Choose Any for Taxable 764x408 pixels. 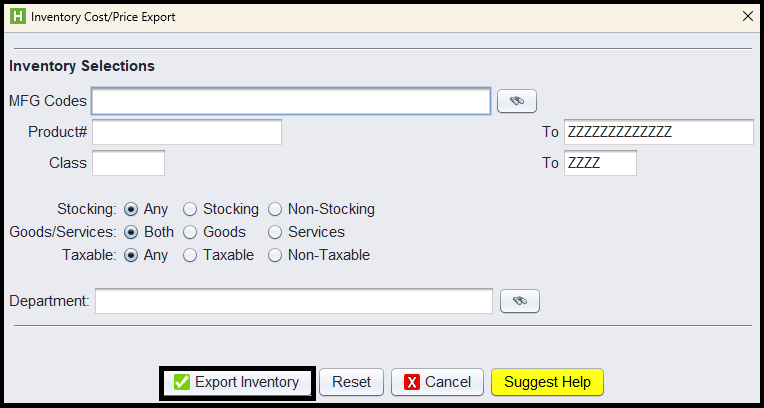pyautogui.click(x=130, y=255)
